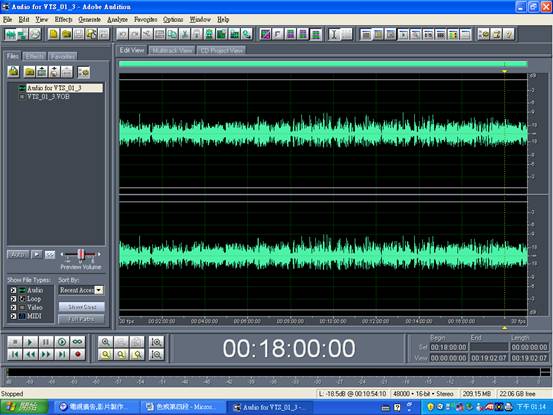Screen dimensions: 553x415
Task: Adjust the Preview Volume slider handle
Action: tap(81, 254)
